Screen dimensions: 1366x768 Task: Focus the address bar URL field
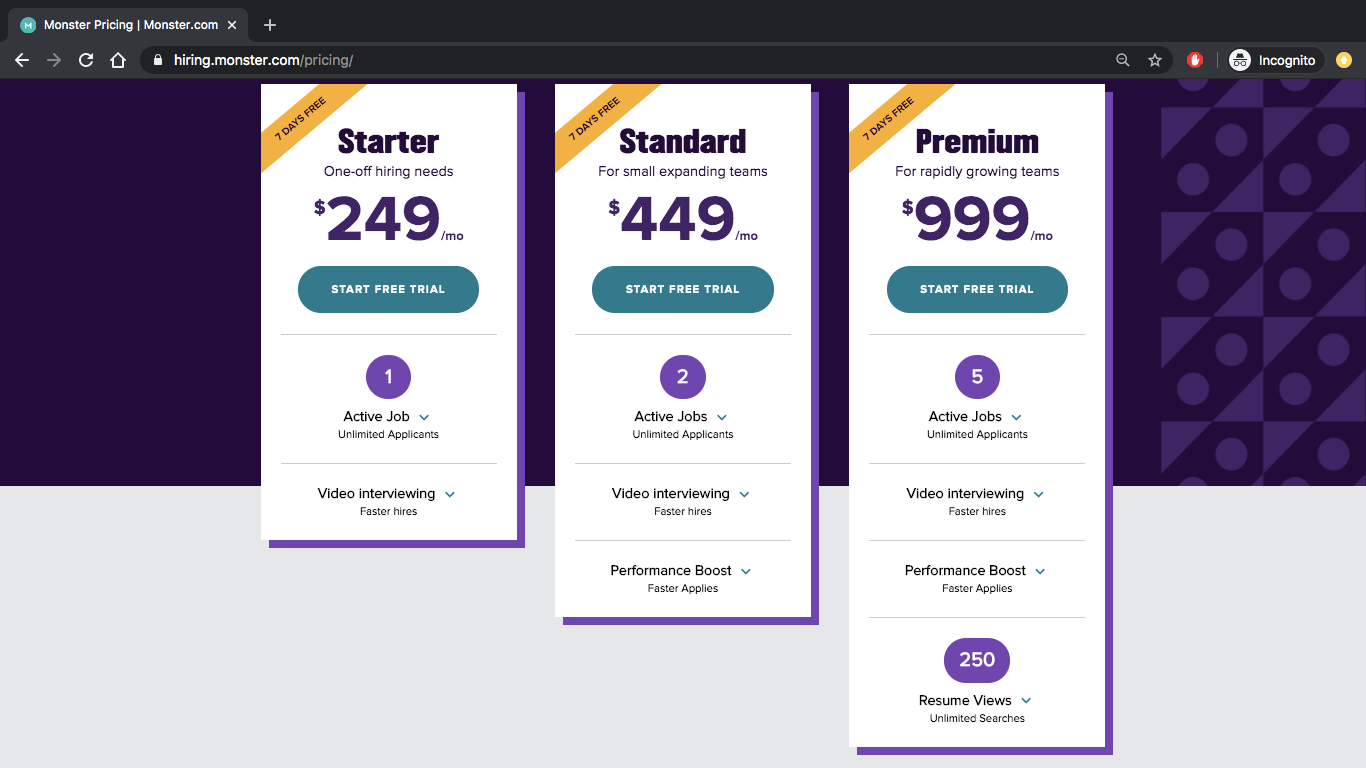tap(630, 60)
